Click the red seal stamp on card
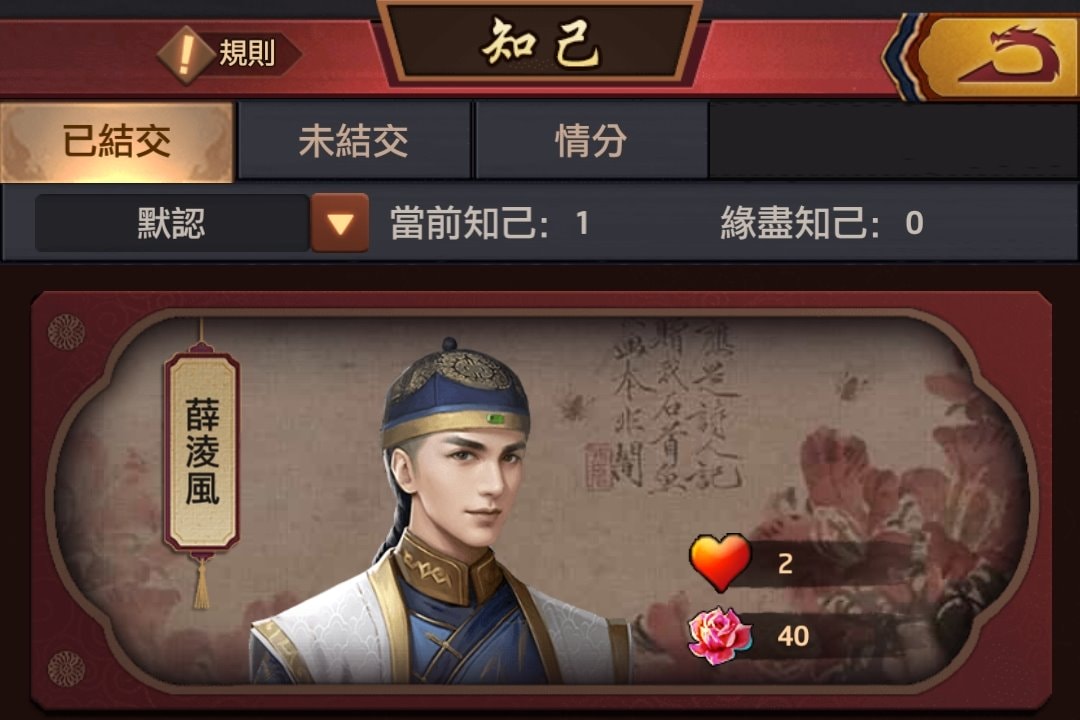 (x=599, y=466)
